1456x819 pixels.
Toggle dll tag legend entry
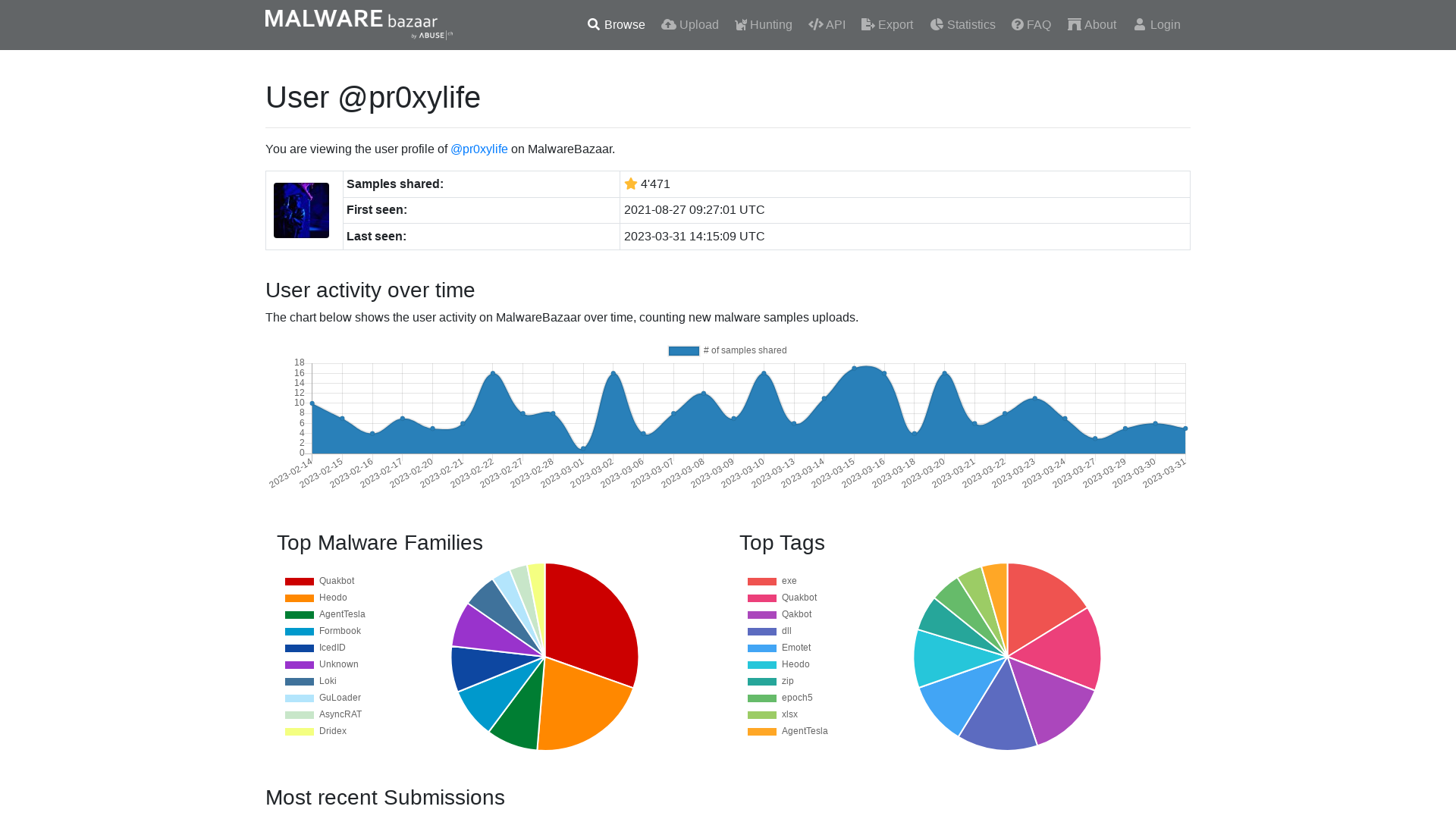tap(770, 631)
